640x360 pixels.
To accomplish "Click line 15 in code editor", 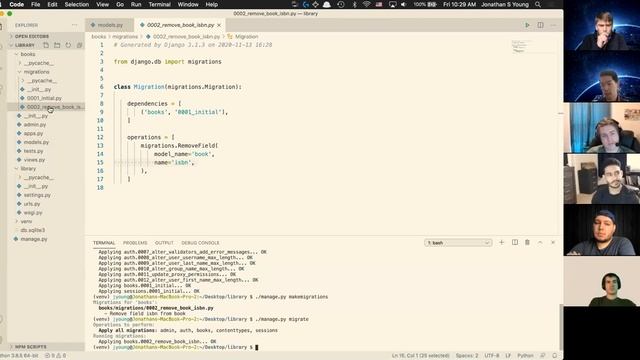I will [174, 162].
